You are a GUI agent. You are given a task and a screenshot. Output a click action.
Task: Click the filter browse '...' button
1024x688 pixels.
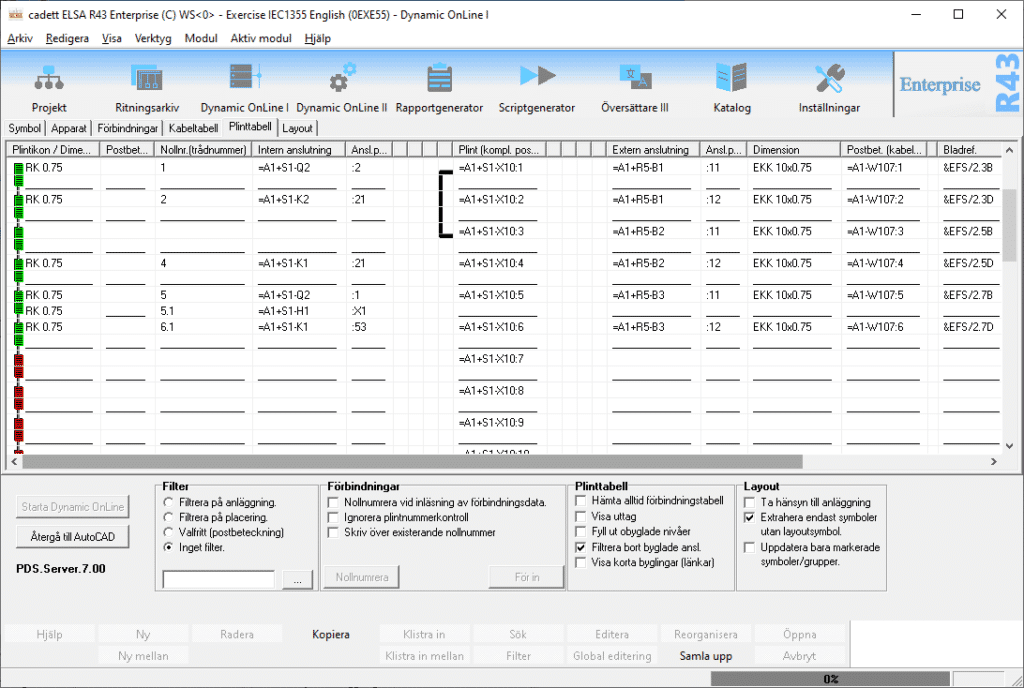tap(297, 579)
